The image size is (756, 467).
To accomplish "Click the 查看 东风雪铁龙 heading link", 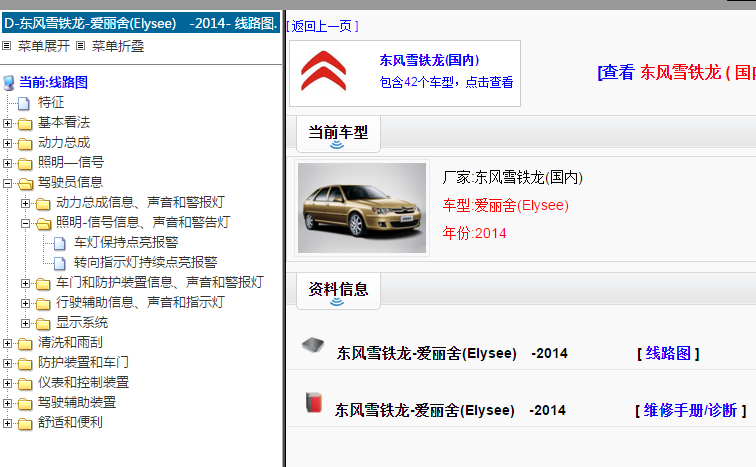I will click(676, 73).
